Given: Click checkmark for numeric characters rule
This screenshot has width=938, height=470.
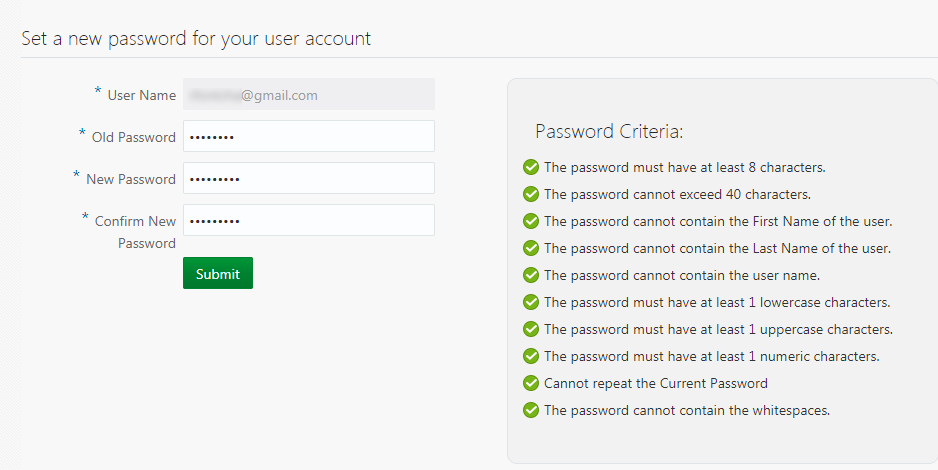Looking at the screenshot, I should coord(531,356).
